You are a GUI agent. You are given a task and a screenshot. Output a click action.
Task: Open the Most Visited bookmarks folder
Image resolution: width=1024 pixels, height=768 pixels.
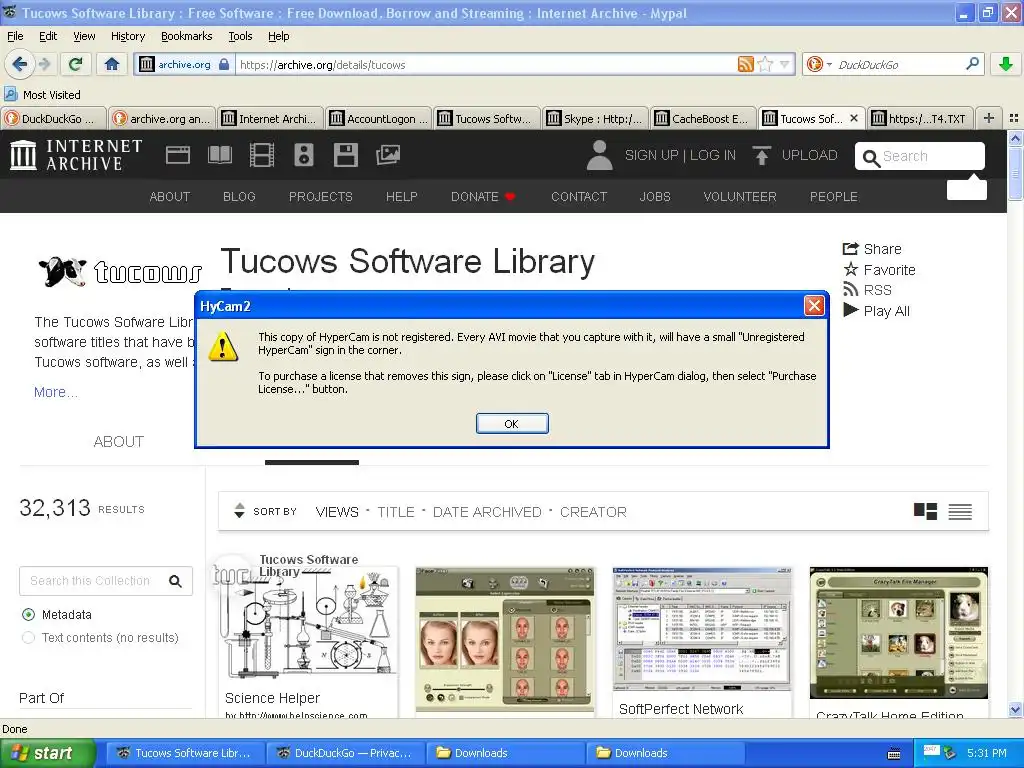click(x=43, y=95)
